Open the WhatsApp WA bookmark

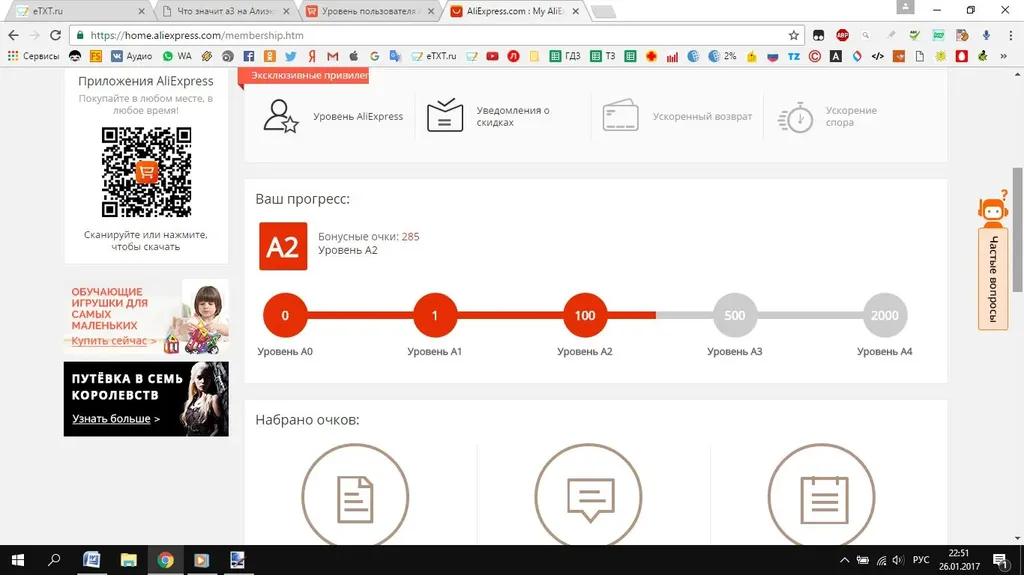click(x=177, y=56)
